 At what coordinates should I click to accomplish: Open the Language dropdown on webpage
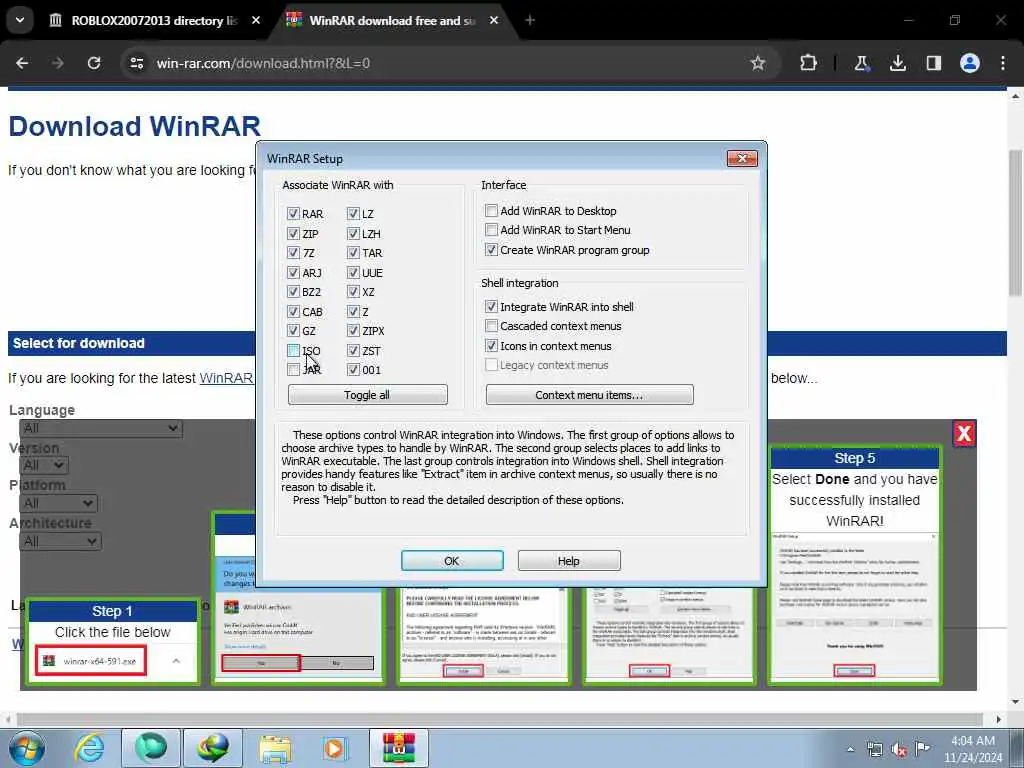coord(101,428)
